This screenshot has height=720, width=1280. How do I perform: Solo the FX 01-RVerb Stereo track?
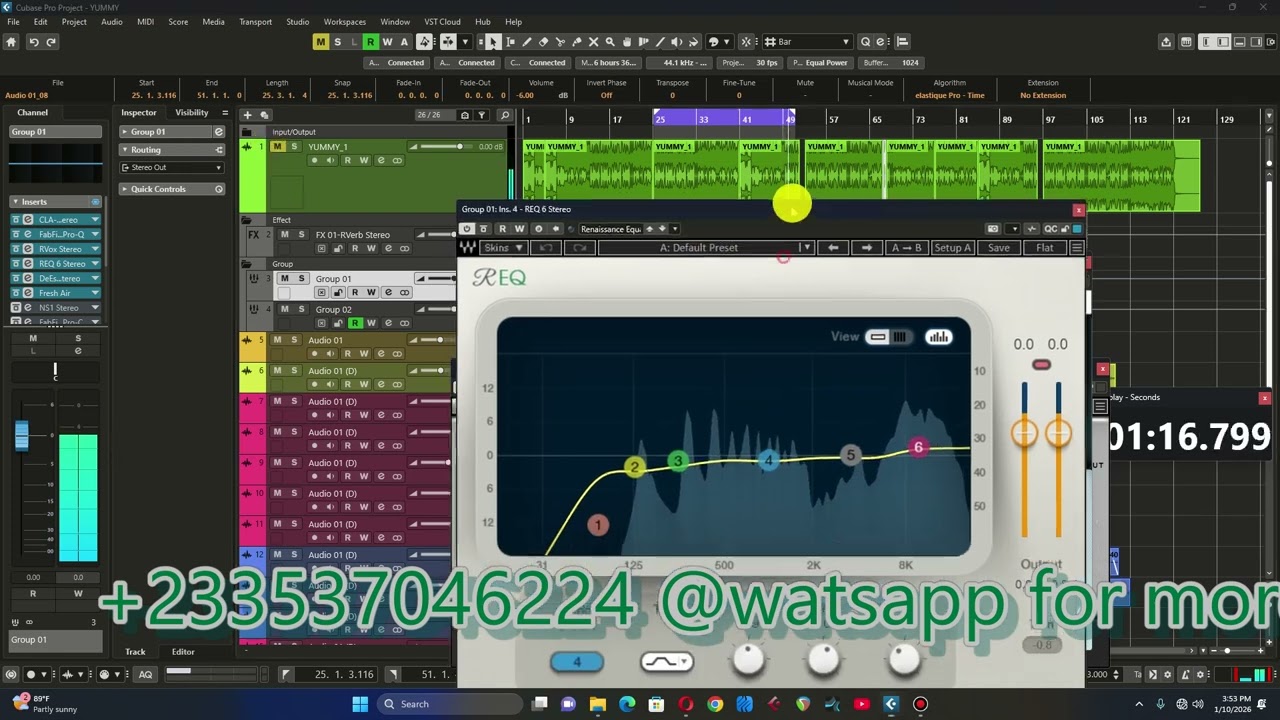pyautogui.click(x=301, y=235)
